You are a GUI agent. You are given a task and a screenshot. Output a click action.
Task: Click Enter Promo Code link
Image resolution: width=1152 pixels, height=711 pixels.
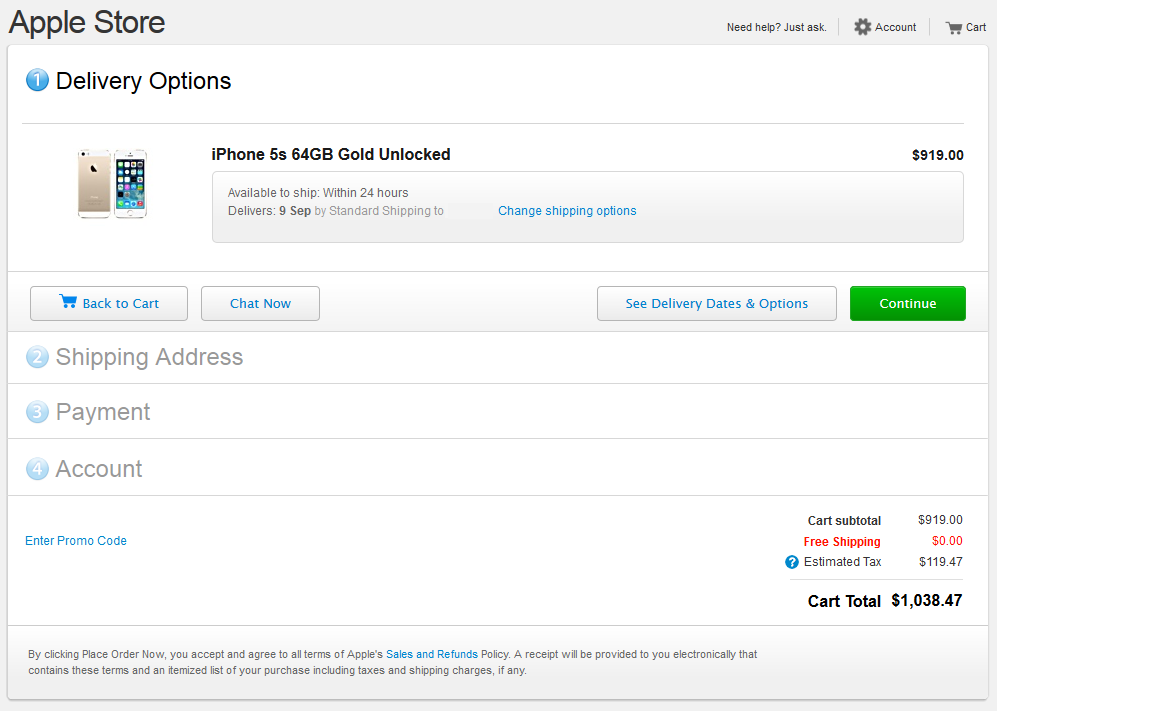click(76, 541)
